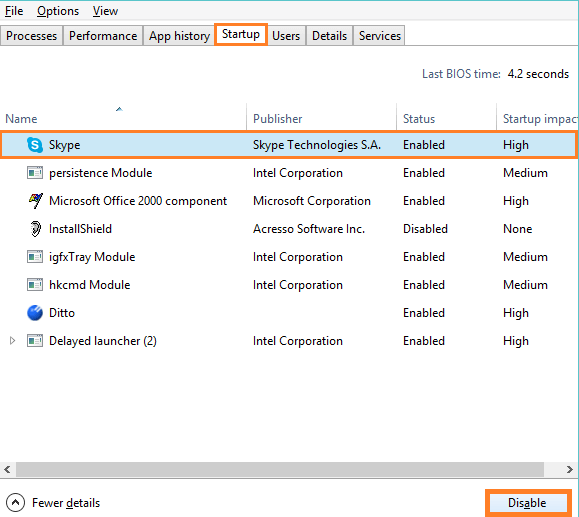The image size is (579, 517).
Task: Collapse view with the Fewer details chevron
Action: coord(16,503)
